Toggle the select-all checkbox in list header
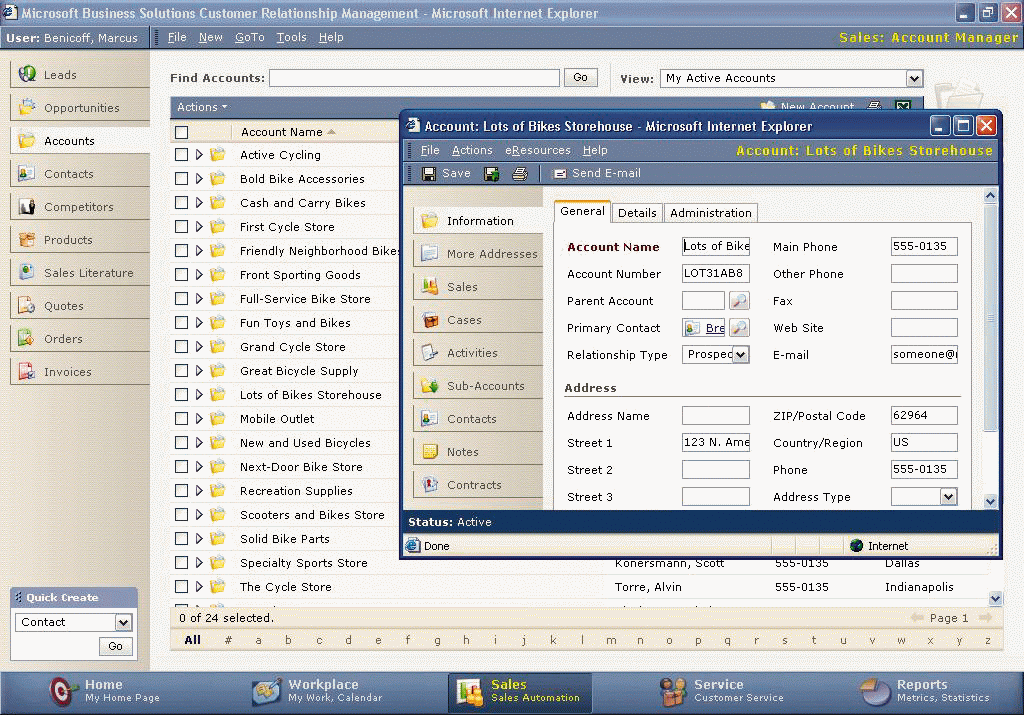The image size is (1024, 715). click(181, 132)
